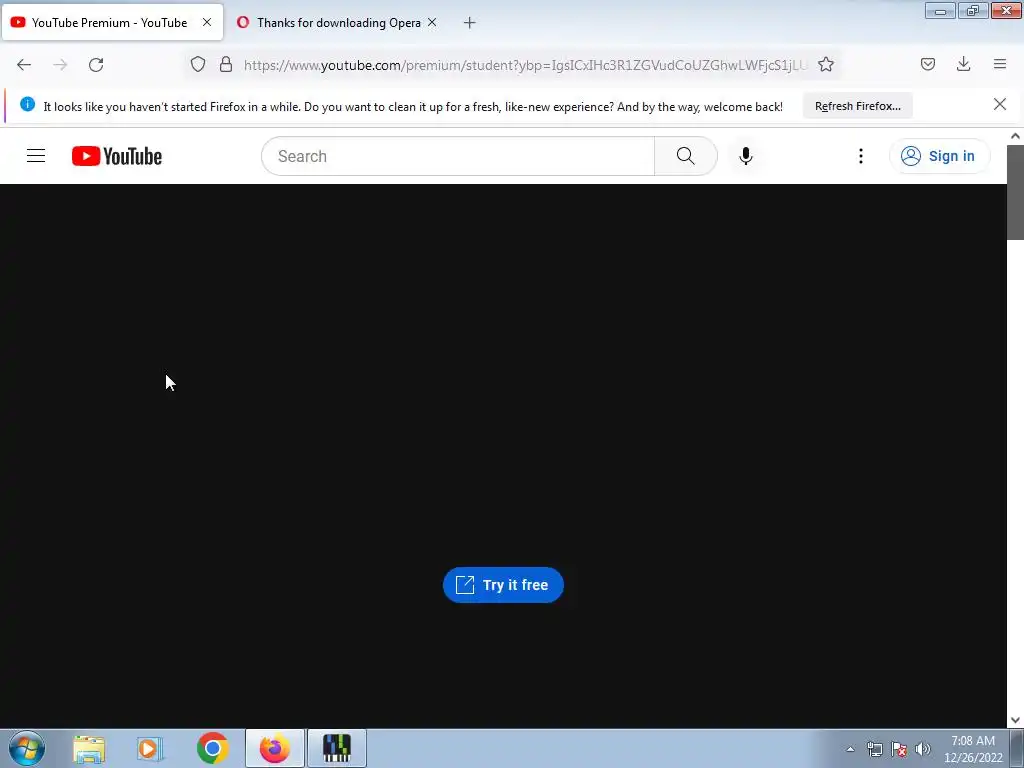Open the tracking protection shield icon
The height and width of the screenshot is (768, 1024).
coord(198,64)
